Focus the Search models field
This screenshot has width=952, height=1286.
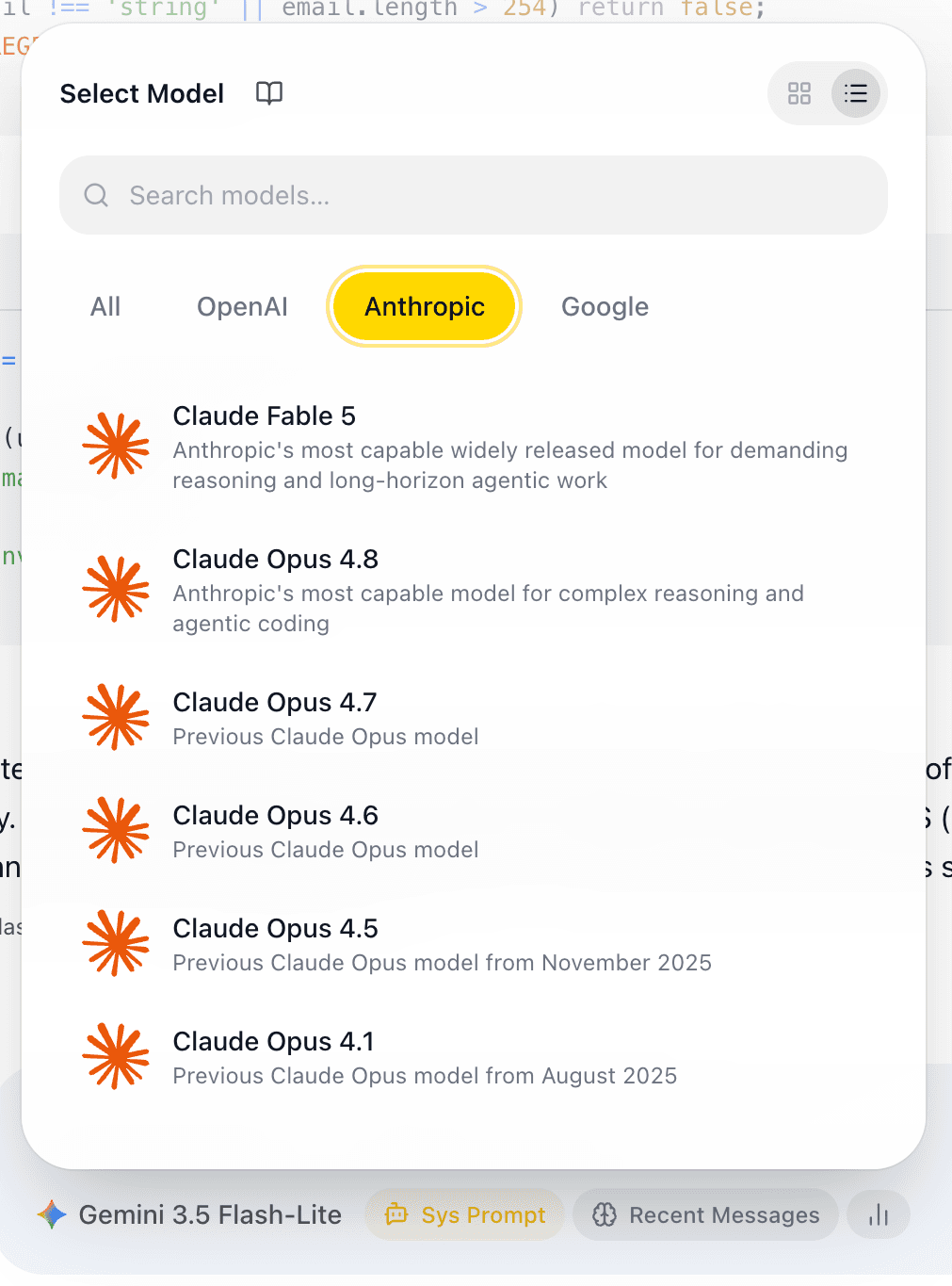(474, 195)
